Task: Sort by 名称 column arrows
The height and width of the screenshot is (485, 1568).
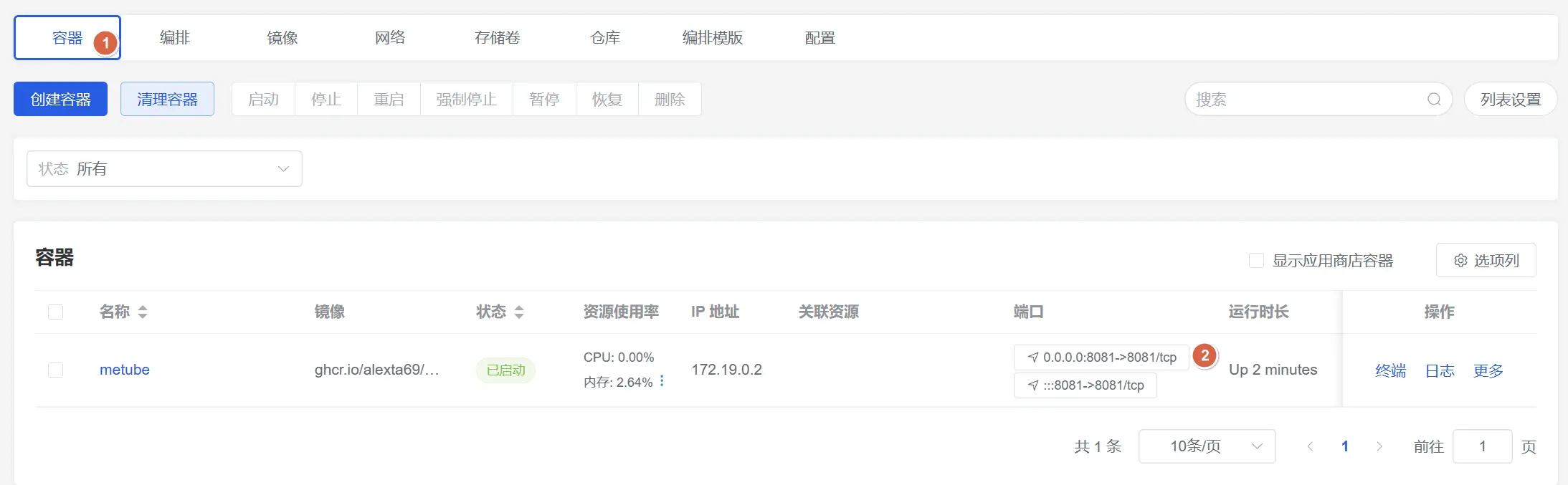Action: pyautogui.click(x=143, y=312)
